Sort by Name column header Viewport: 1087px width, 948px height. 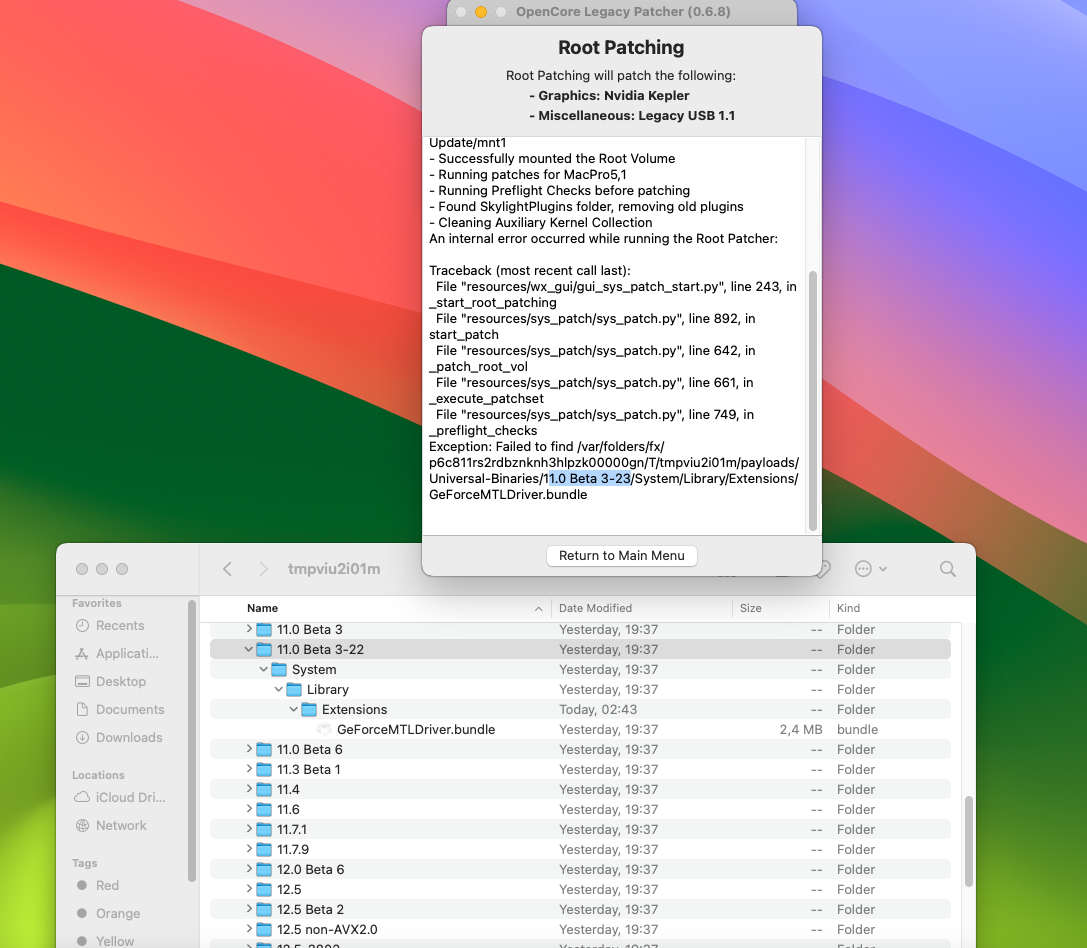[262, 608]
